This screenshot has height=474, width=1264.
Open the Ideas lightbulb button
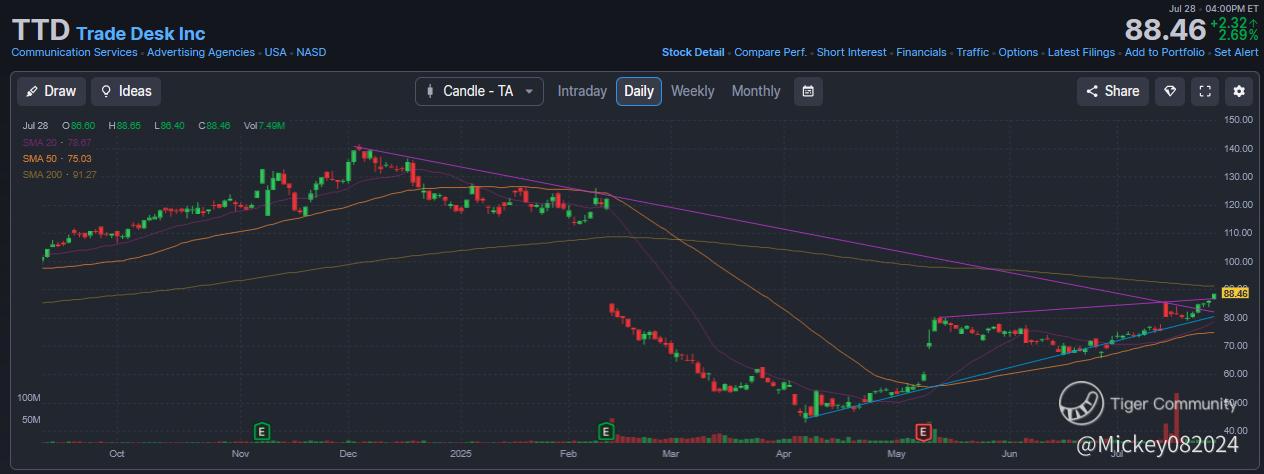click(126, 91)
